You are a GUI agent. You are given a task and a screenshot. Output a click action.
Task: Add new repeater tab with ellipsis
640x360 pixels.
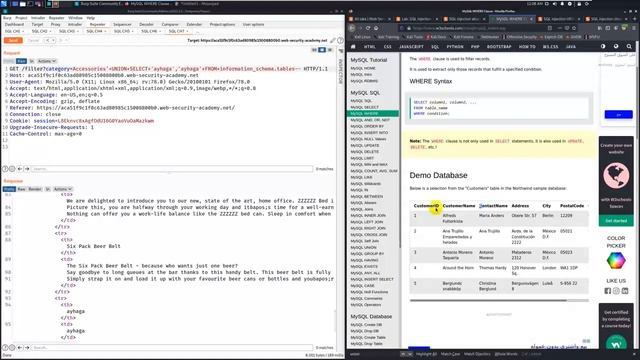(x=198, y=31)
